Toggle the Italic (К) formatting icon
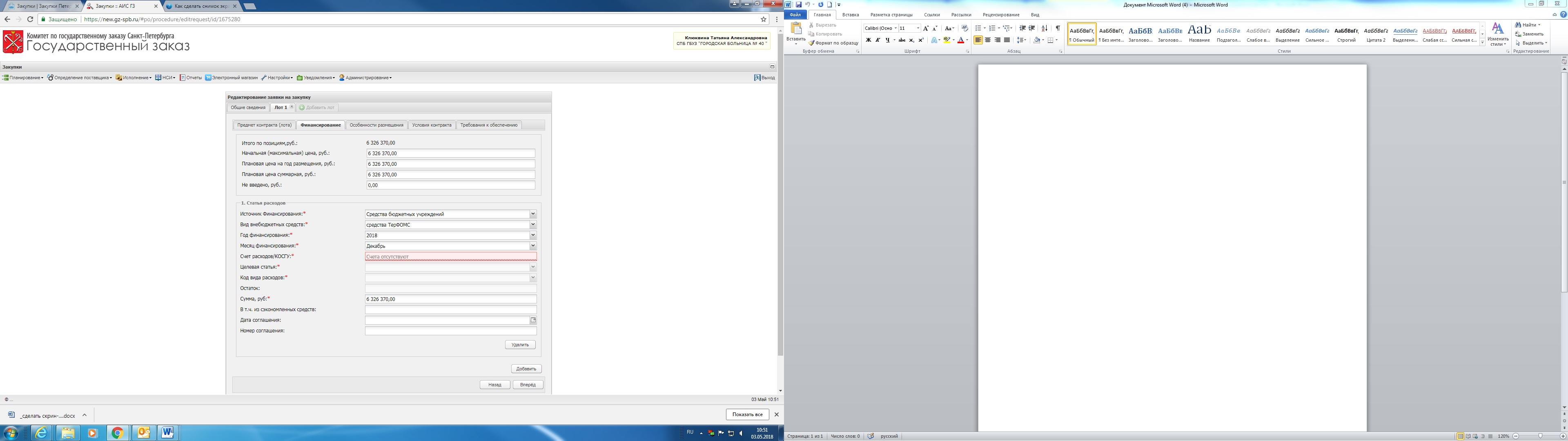 pos(877,40)
